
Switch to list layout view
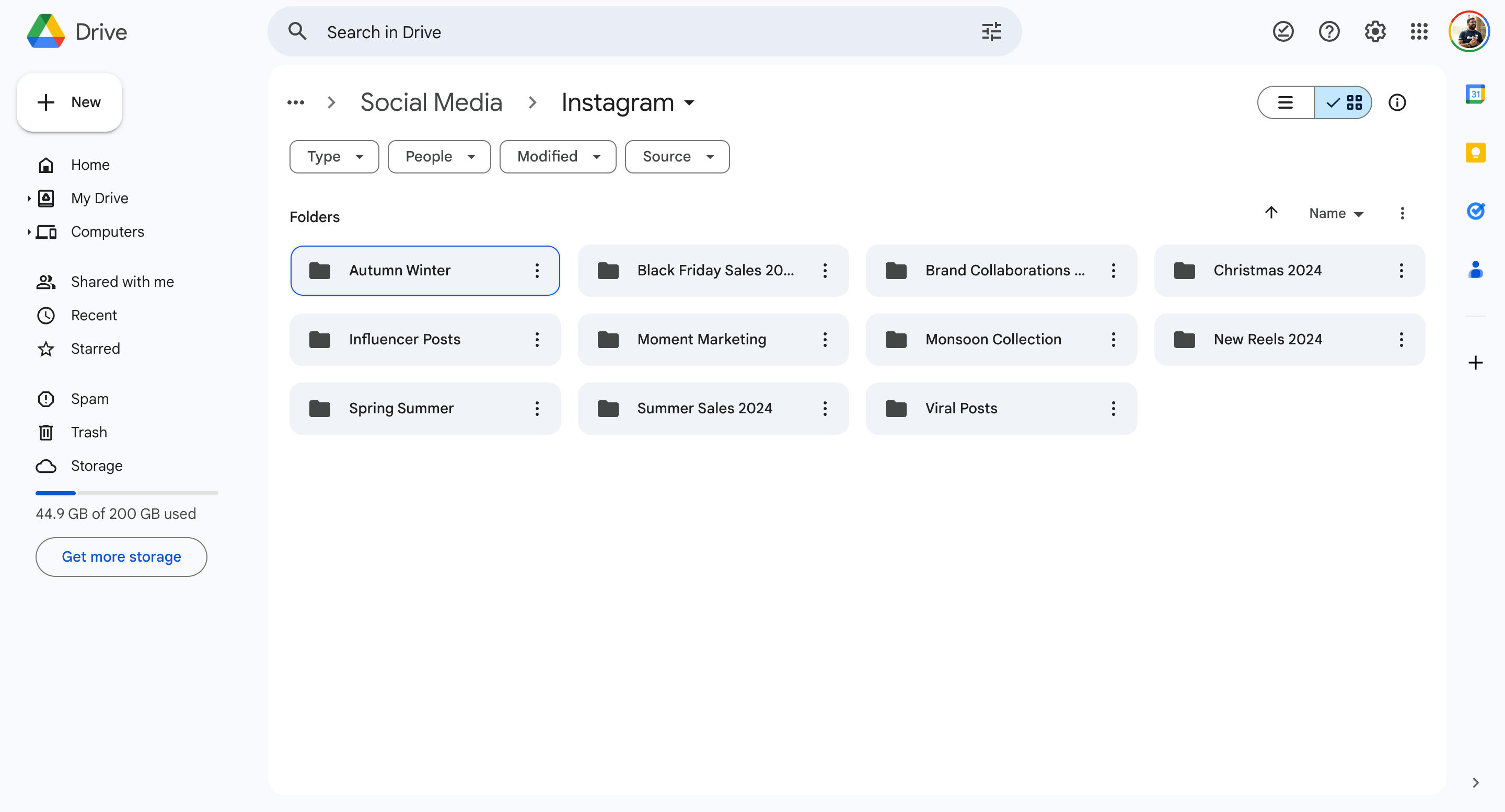[x=1286, y=103]
